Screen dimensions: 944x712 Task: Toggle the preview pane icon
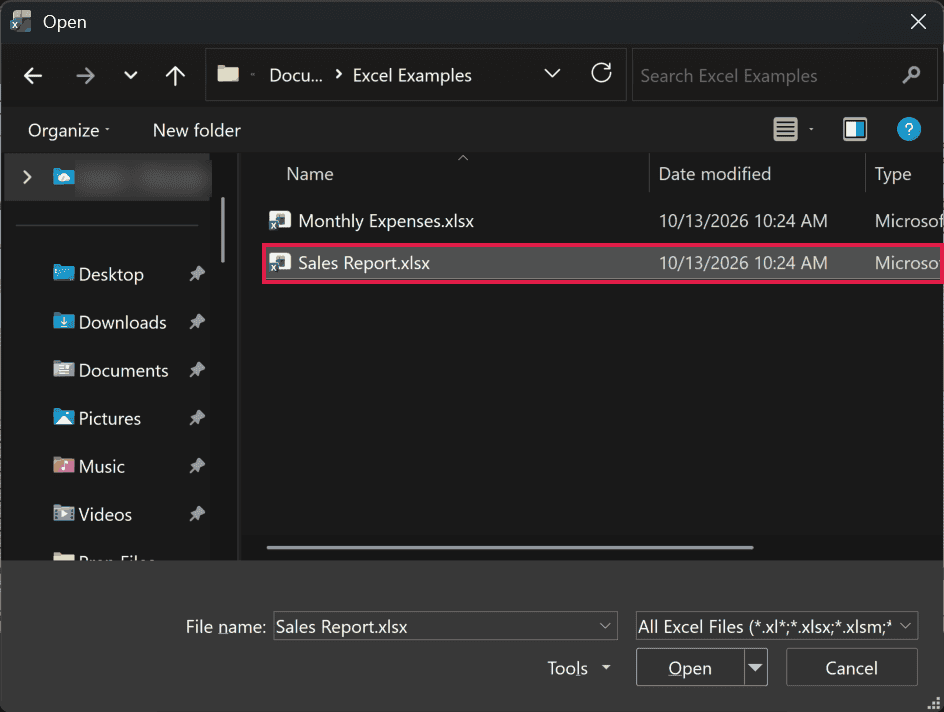pos(854,129)
